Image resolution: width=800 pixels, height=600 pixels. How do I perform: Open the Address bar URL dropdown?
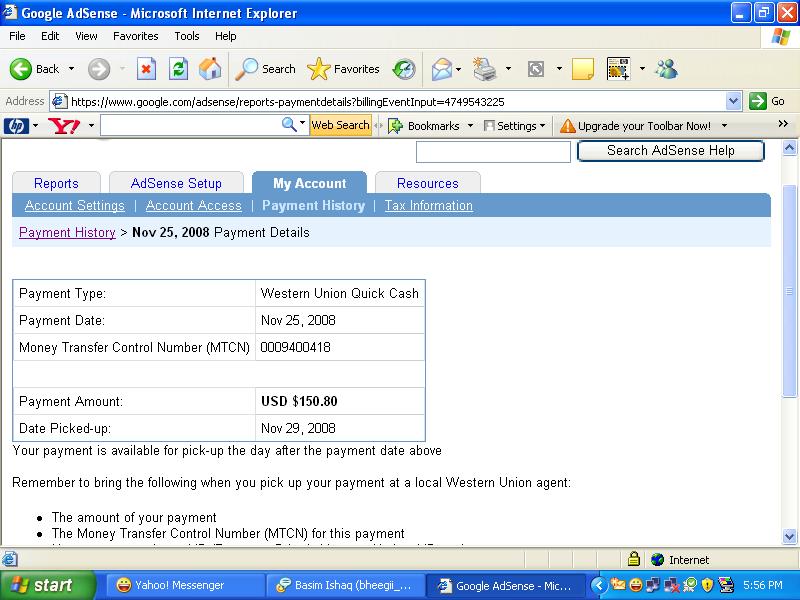tap(733, 101)
